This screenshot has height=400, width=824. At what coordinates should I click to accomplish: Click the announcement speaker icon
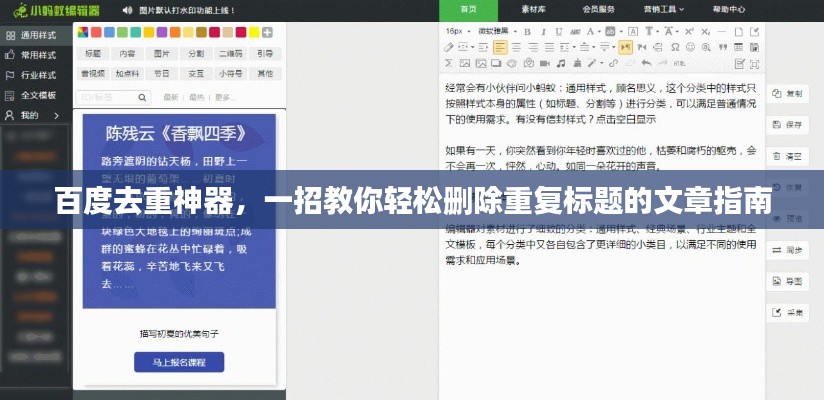[x=128, y=10]
